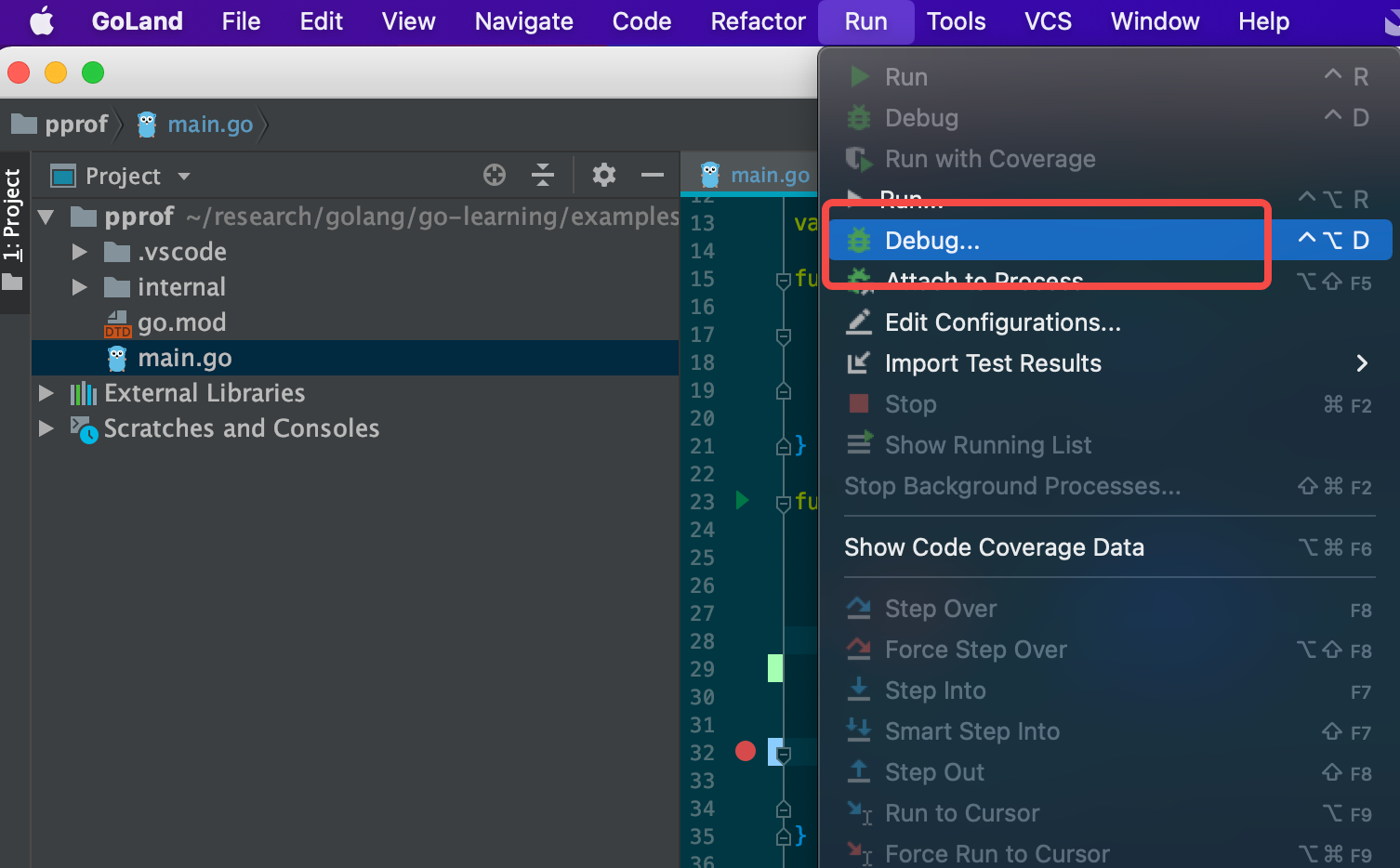1400x868 pixels.
Task: Open the Project view dropdown
Action: coord(182,176)
